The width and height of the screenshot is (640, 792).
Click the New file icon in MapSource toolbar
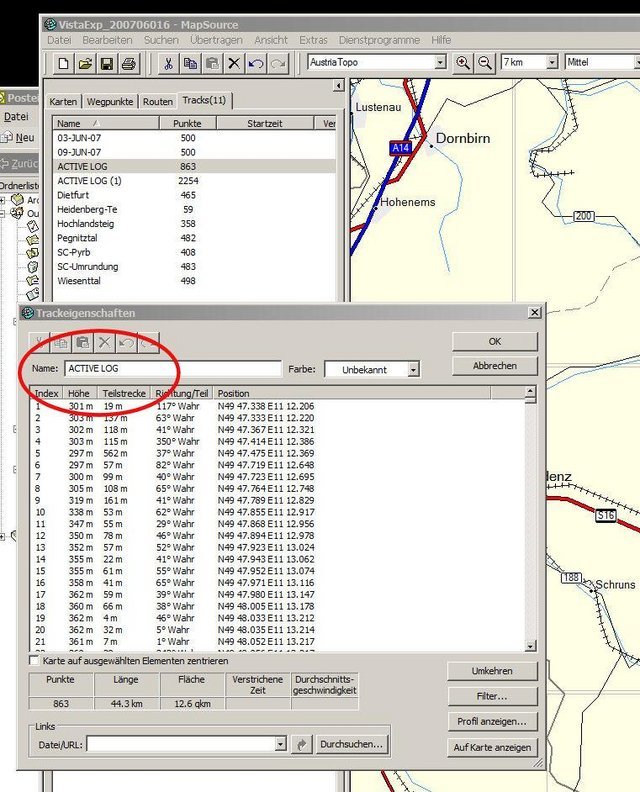pyautogui.click(x=64, y=63)
